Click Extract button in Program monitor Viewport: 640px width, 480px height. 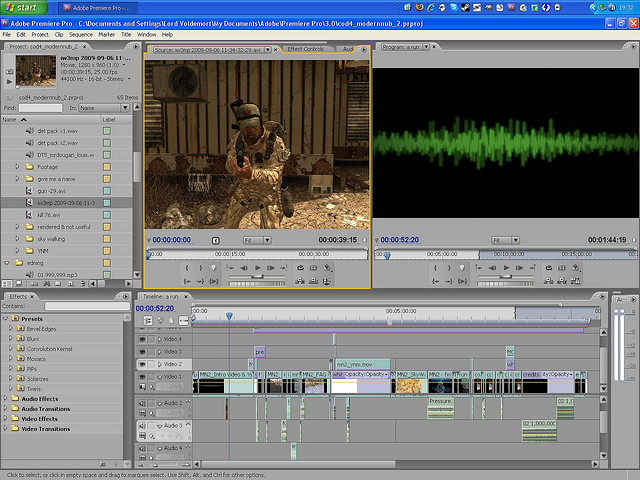tap(562, 281)
